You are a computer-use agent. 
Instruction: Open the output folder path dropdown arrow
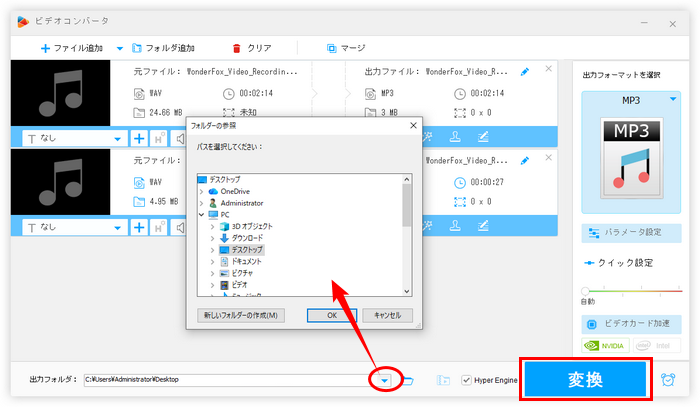384,381
